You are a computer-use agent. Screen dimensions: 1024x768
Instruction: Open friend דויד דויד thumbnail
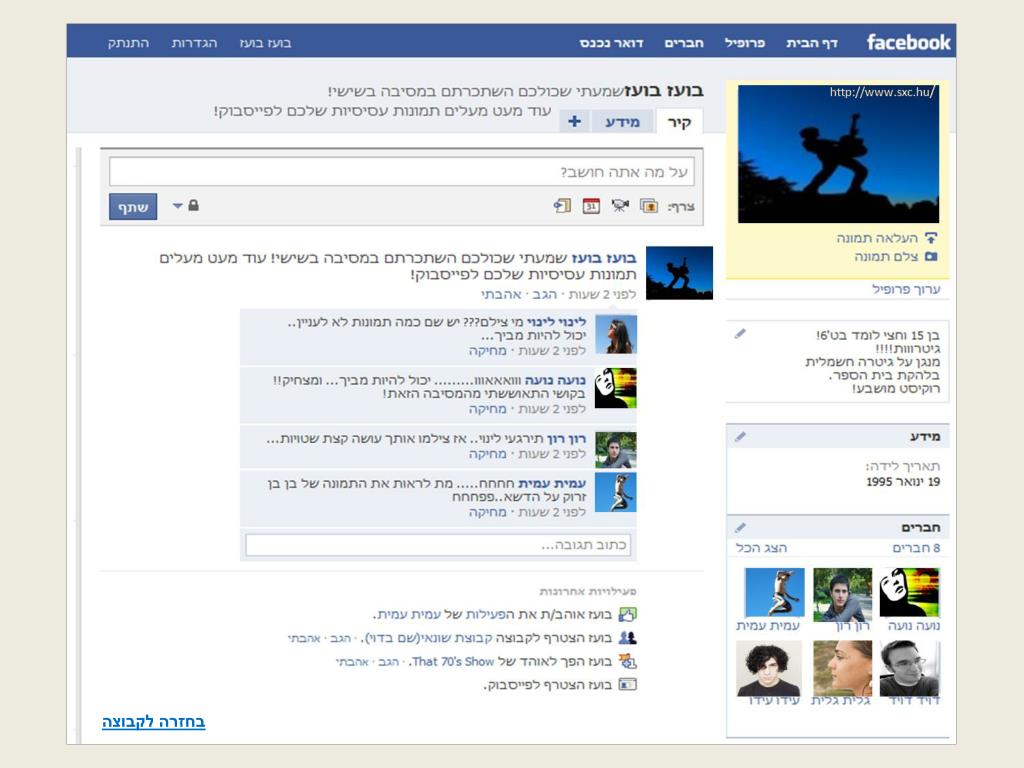pos(910,668)
